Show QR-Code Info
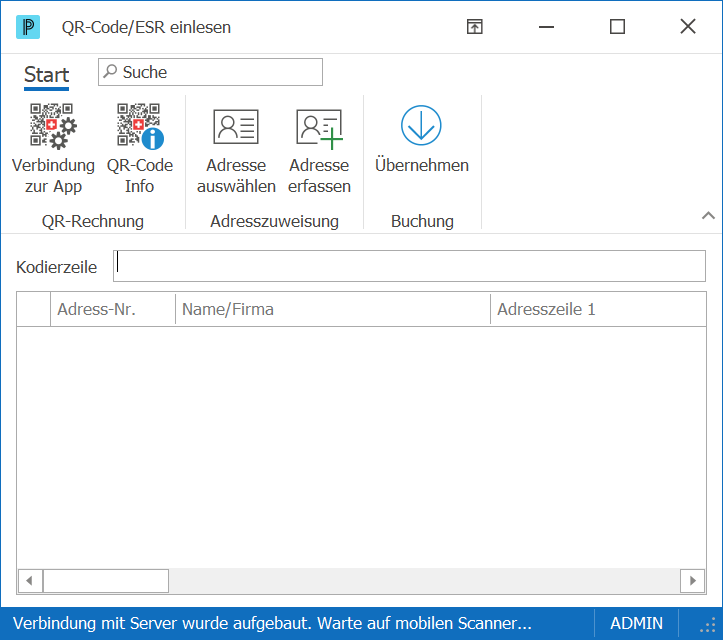The width and height of the screenshot is (723, 640). pyautogui.click(x=139, y=148)
